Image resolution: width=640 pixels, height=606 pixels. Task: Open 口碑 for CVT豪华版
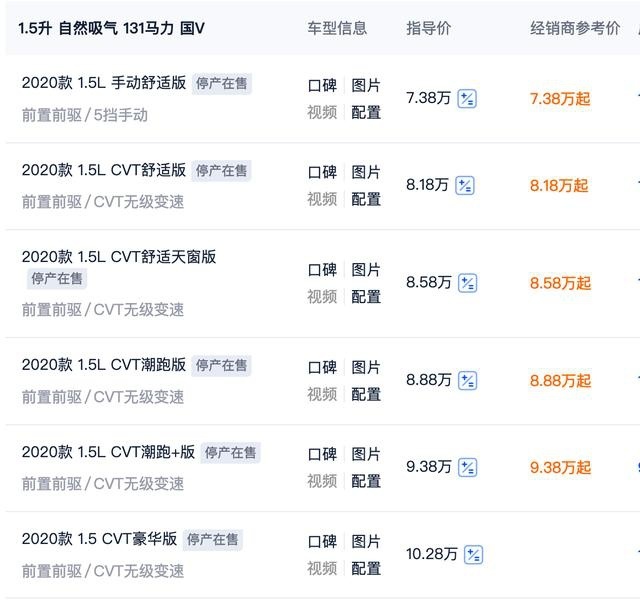click(x=322, y=542)
